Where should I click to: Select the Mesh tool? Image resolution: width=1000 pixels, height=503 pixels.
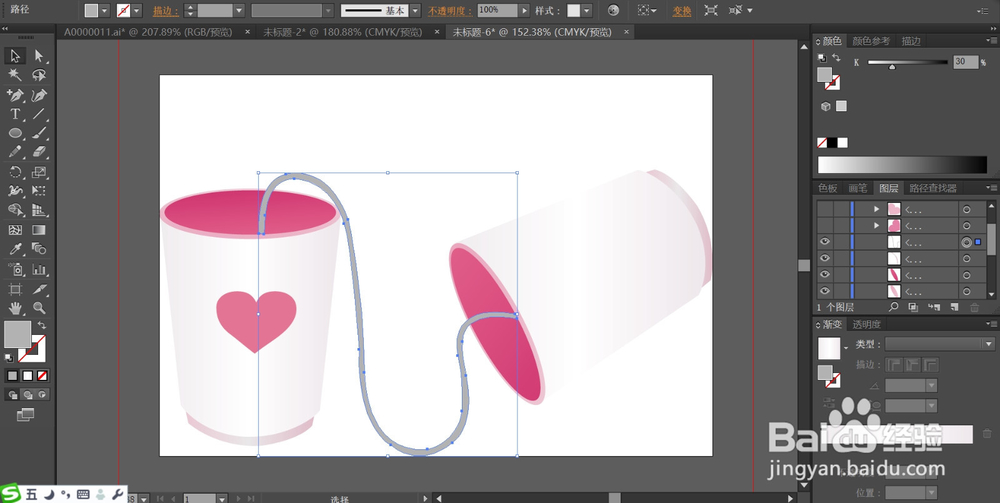point(15,230)
